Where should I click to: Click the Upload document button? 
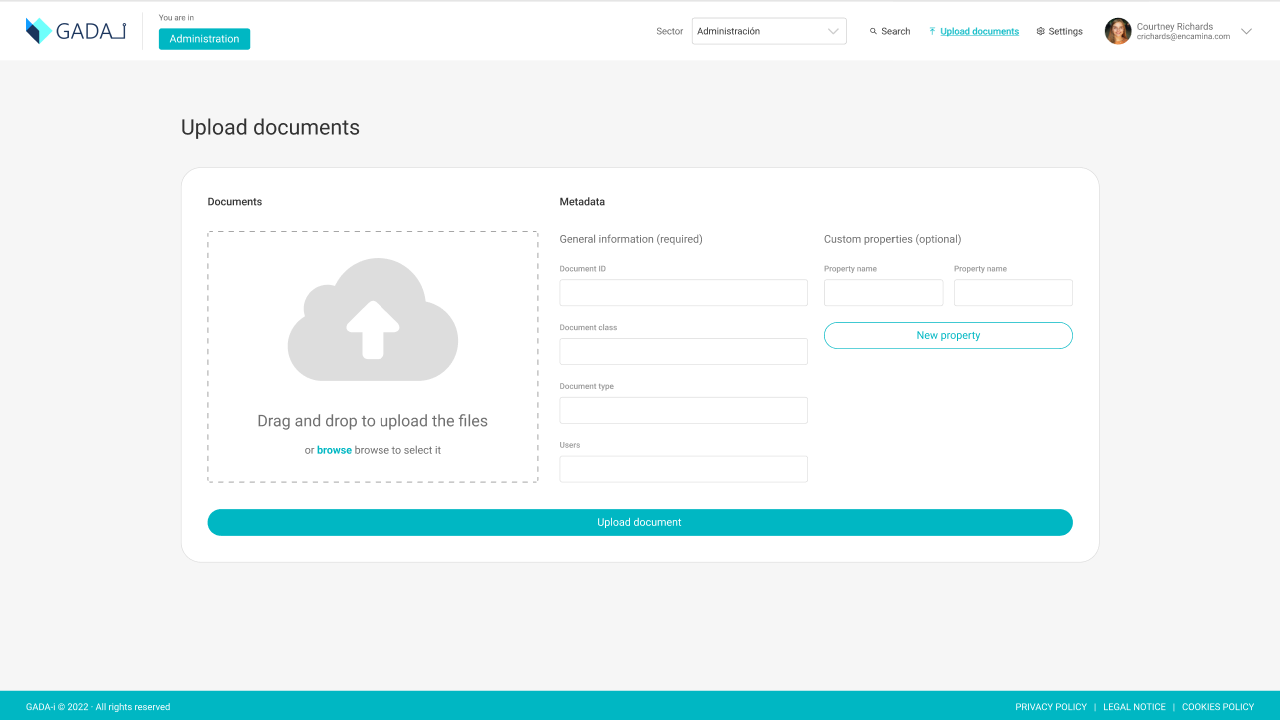pyautogui.click(x=640, y=522)
